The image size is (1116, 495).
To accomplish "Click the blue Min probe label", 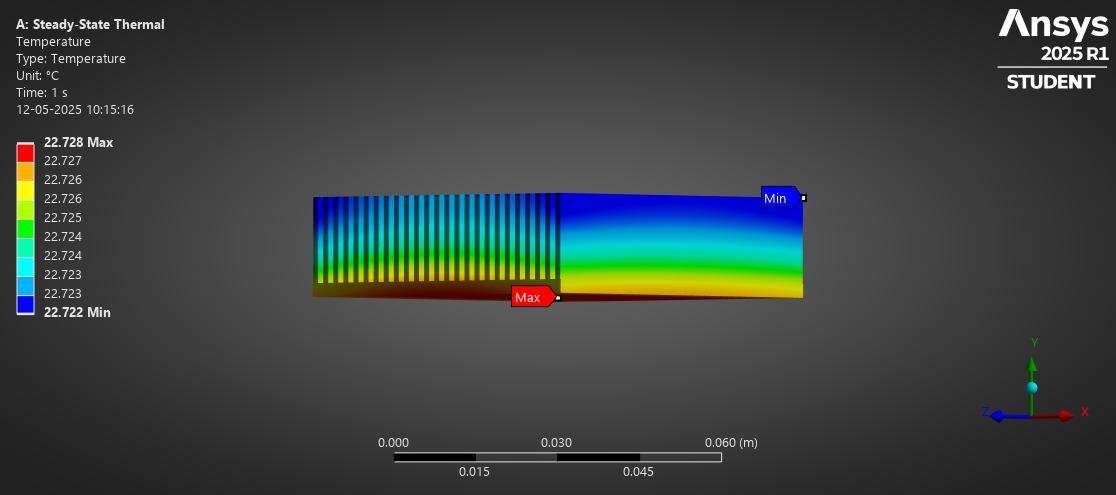I will click(777, 198).
